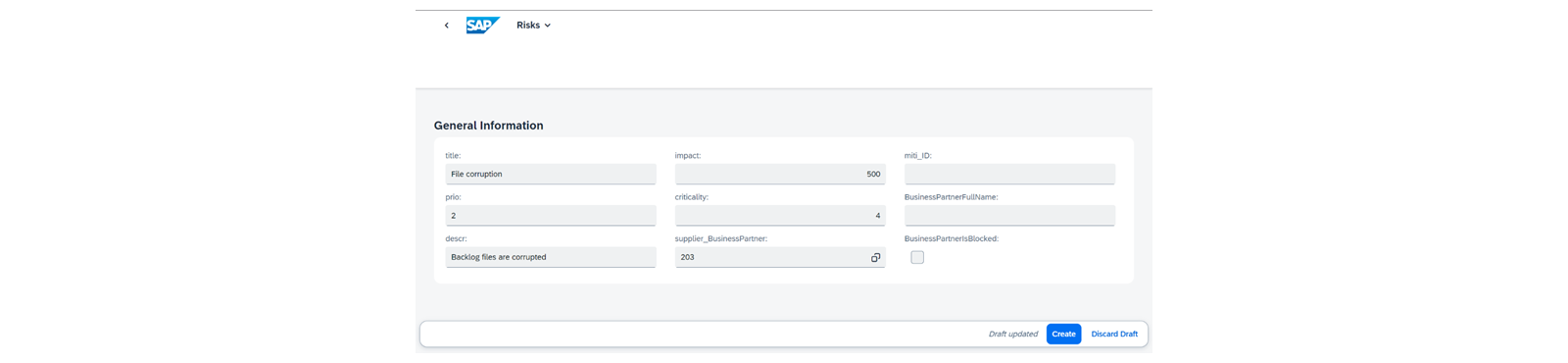Edit the descr field text

[x=551, y=257]
